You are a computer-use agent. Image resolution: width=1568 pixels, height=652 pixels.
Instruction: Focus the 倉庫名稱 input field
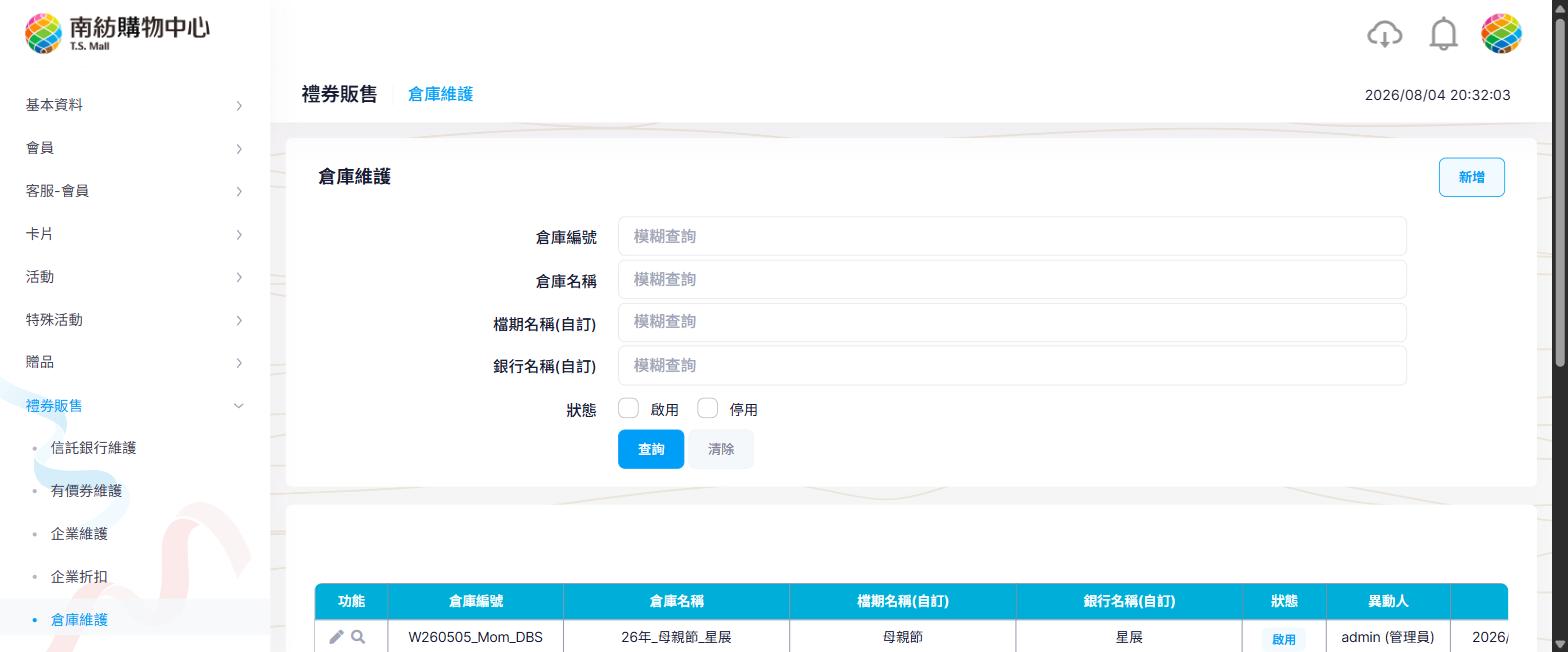1012,279
